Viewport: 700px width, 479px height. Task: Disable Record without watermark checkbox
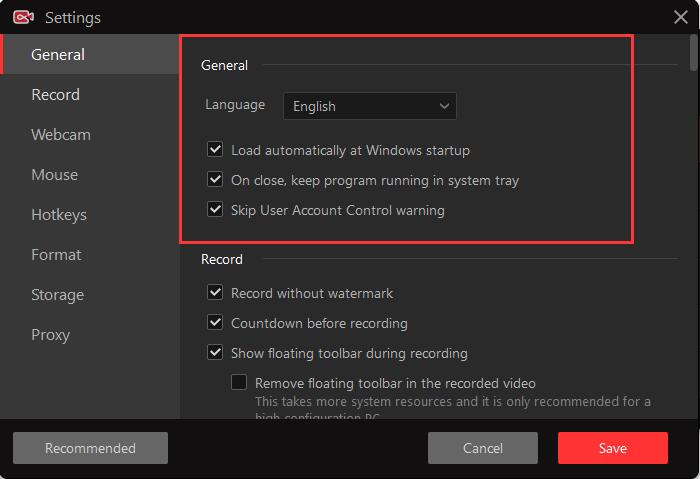(x=215, y=293)
